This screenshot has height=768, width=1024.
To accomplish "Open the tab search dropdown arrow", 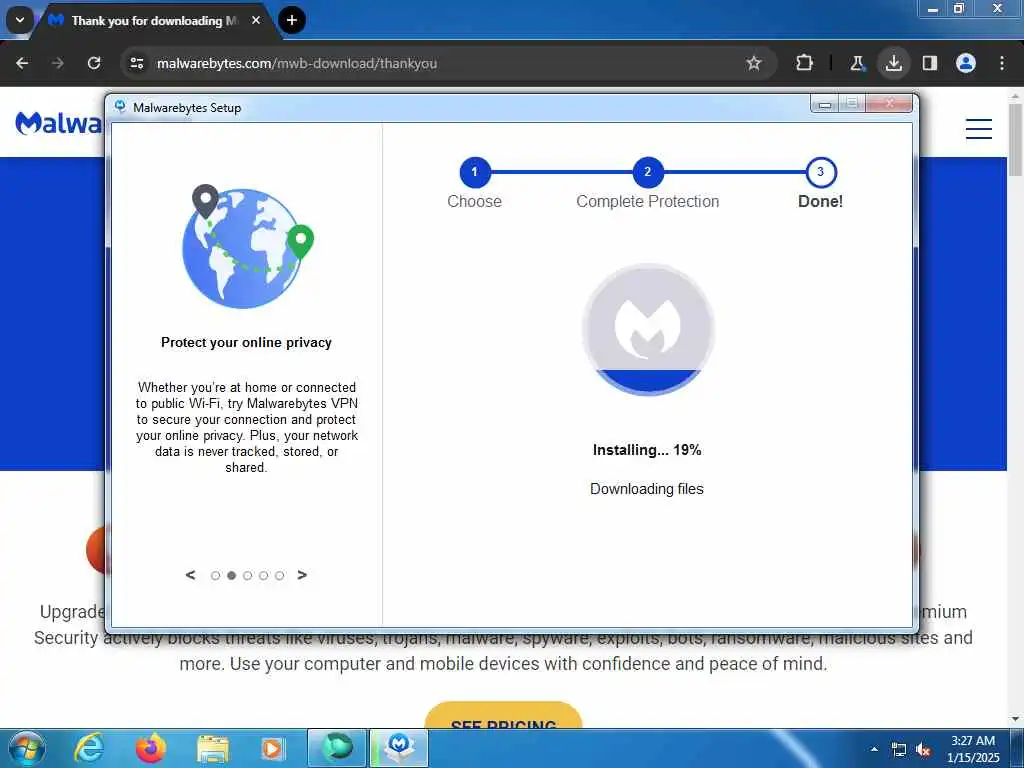I will click(20, 20).
